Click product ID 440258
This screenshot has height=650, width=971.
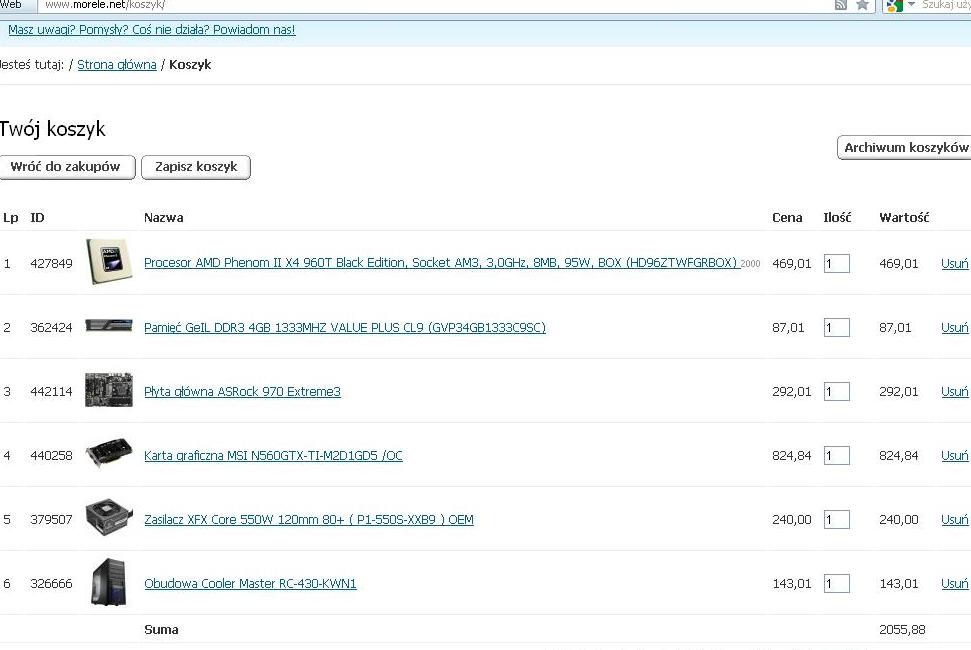(51, 456)
